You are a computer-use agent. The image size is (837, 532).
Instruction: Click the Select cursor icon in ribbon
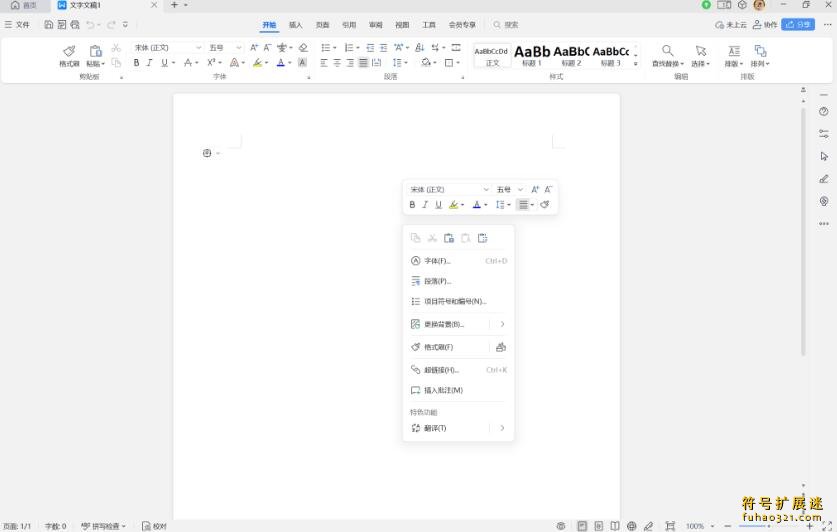pyautogui.click(x=701, y=50)
